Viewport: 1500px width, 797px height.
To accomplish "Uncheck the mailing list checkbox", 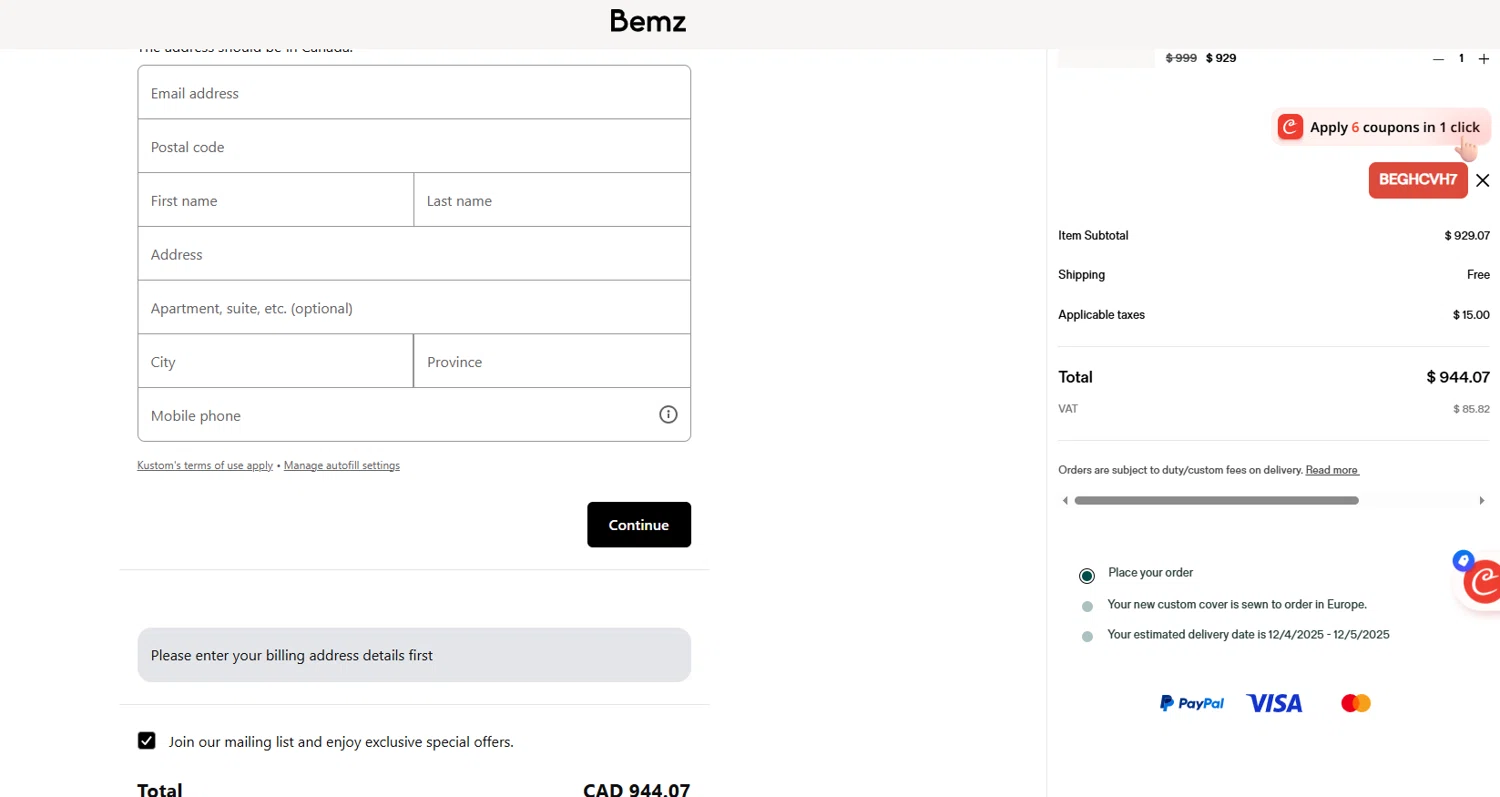I will (x=147, y=741).
